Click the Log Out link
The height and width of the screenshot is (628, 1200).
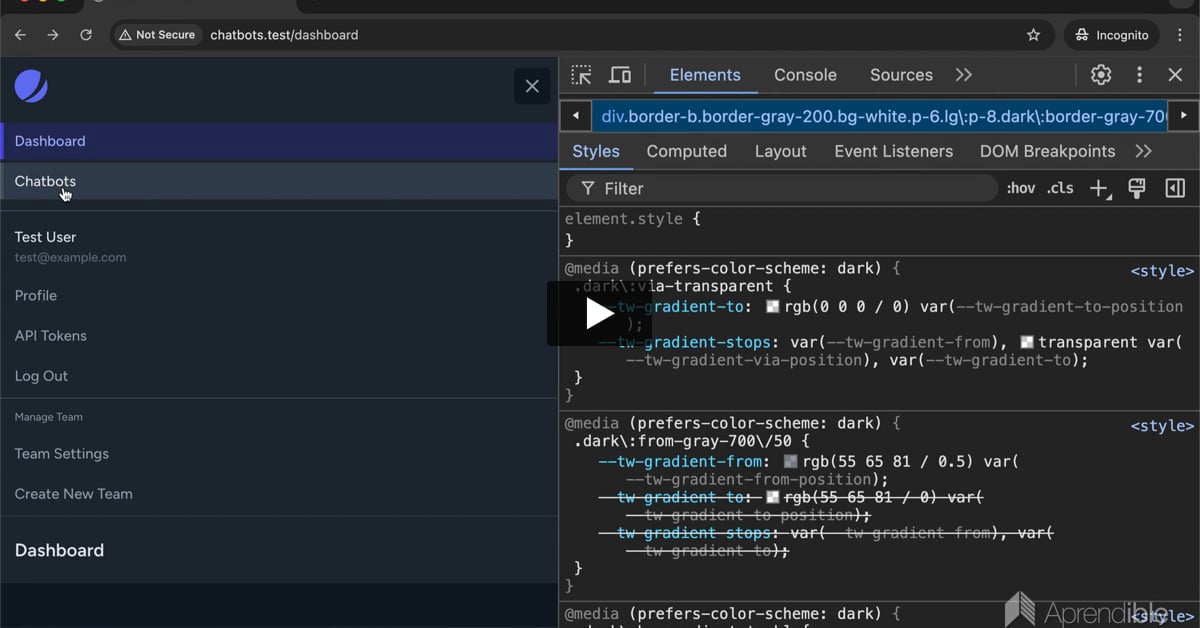(x=41, y=376)
